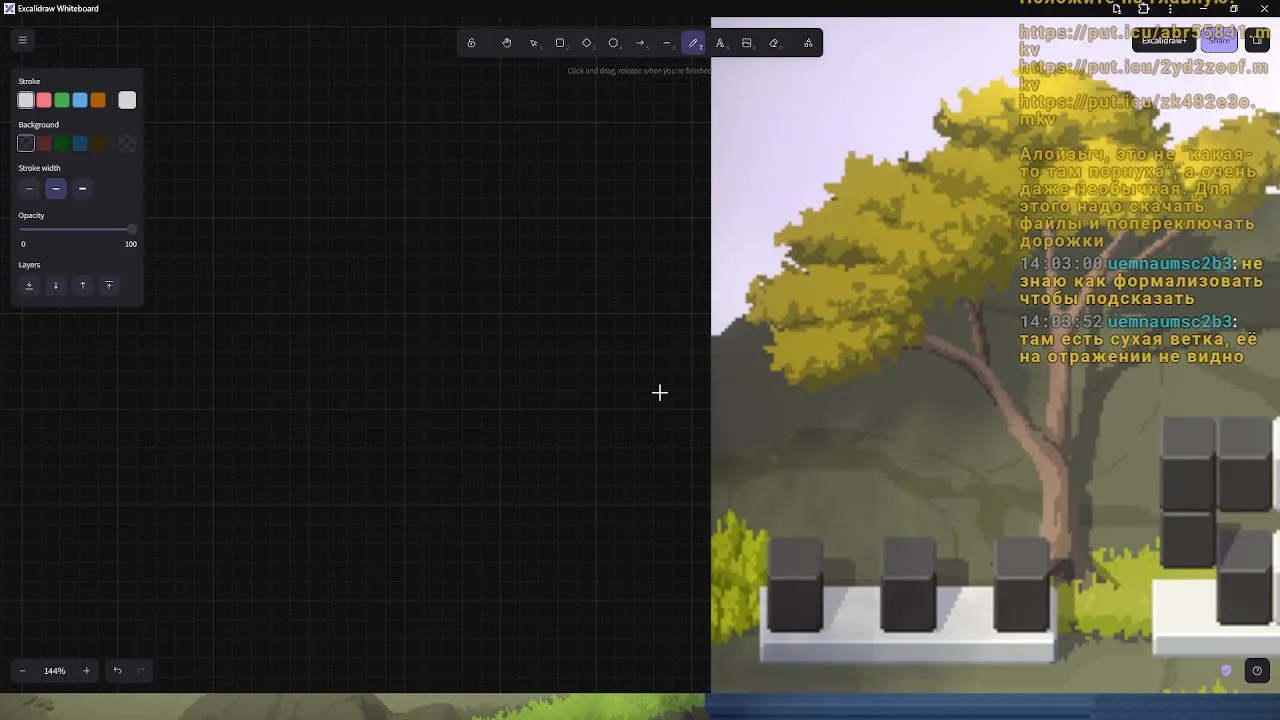Select the Eraser tool
This screenshot has width=1280, height=720.
coord(774,43)
